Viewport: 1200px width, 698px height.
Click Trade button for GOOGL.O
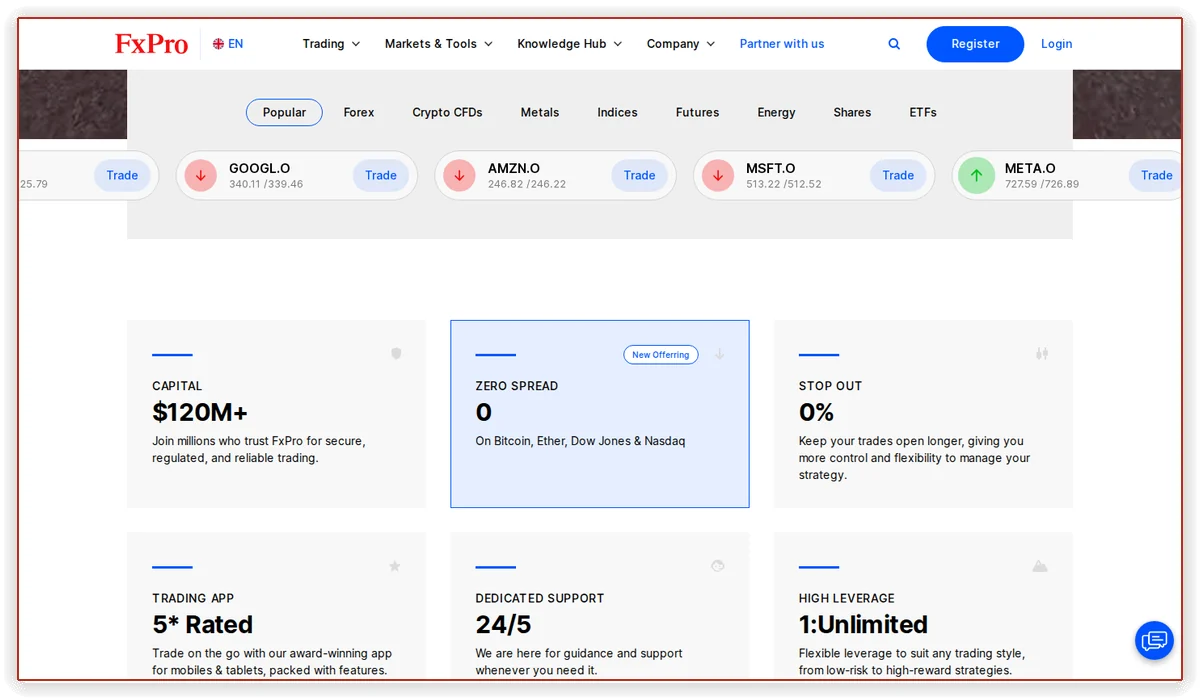click(381, 176)
